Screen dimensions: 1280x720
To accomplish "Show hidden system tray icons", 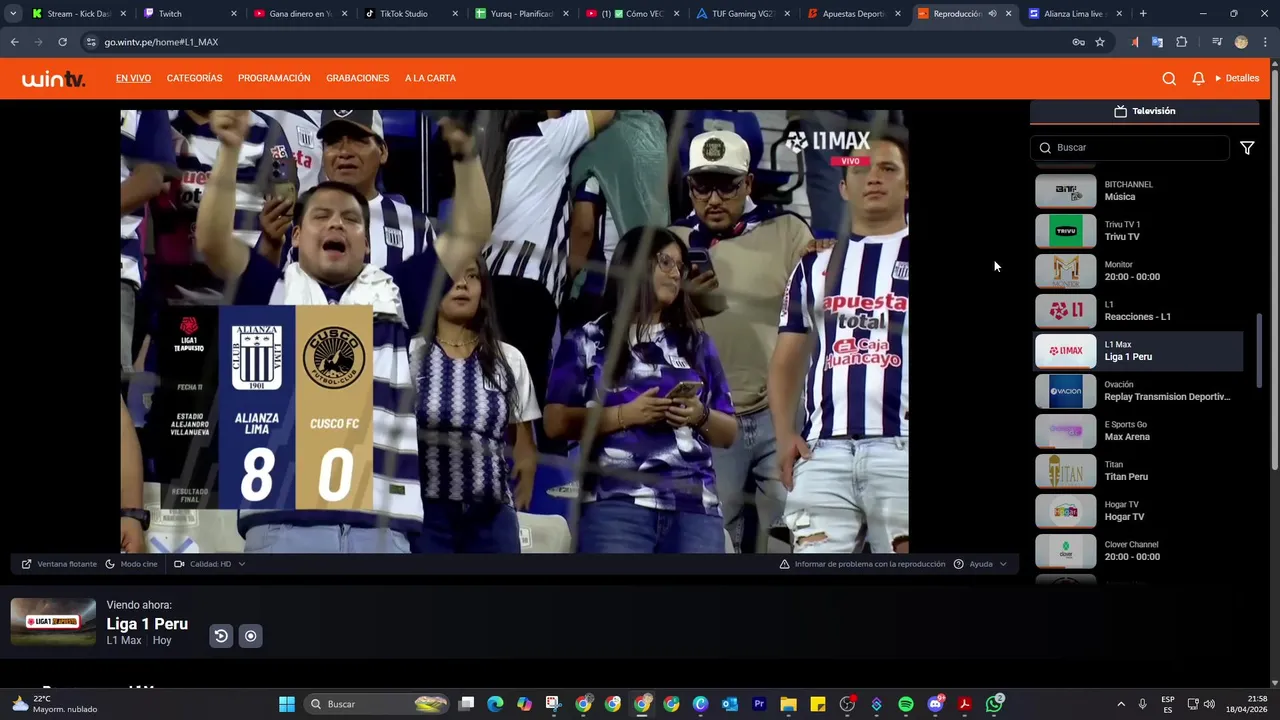I will (1121, 704).
